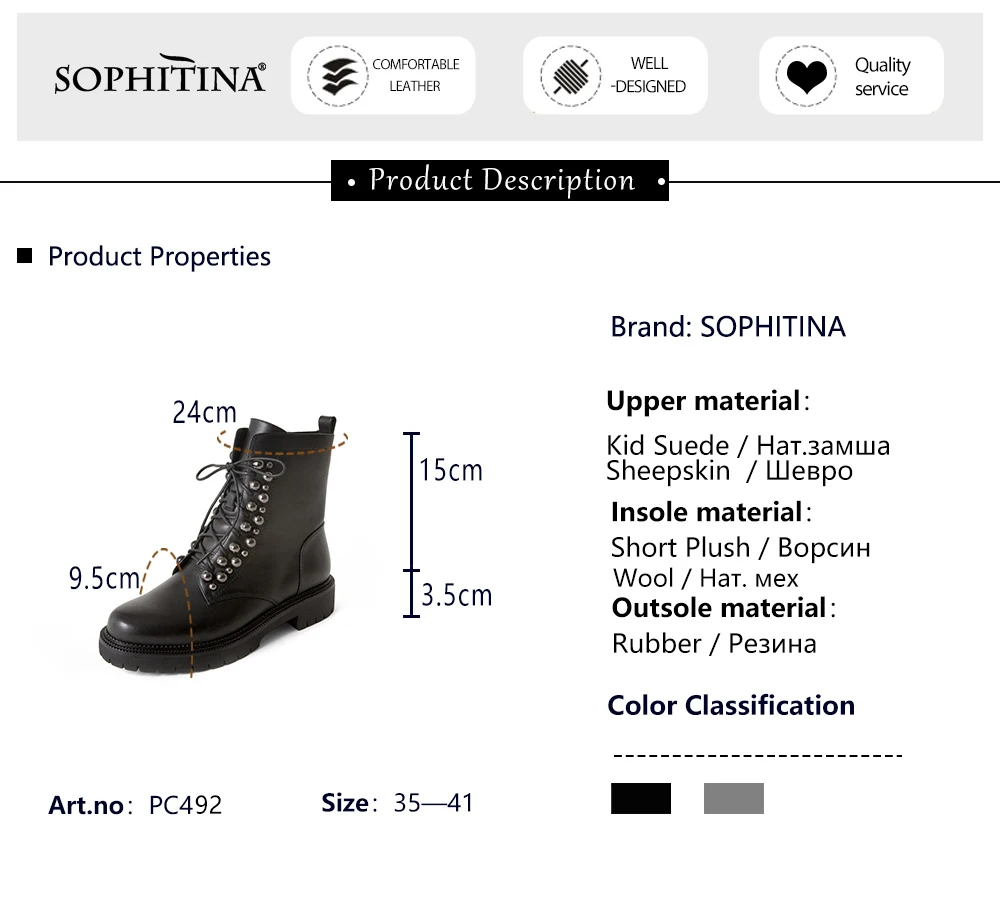
Task: Click the Art.no PC492 value
Action: pyautogui.click(x=185, y=804)
